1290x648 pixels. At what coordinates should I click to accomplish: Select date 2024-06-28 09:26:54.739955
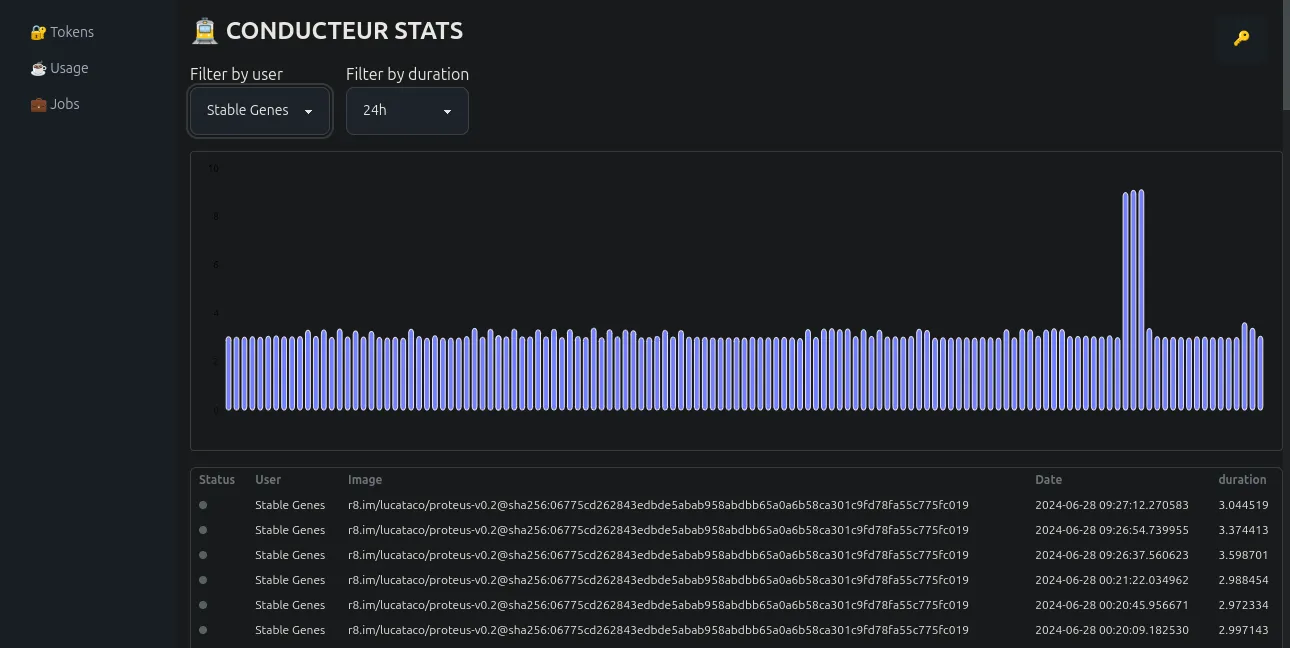tap(1112, 530)
